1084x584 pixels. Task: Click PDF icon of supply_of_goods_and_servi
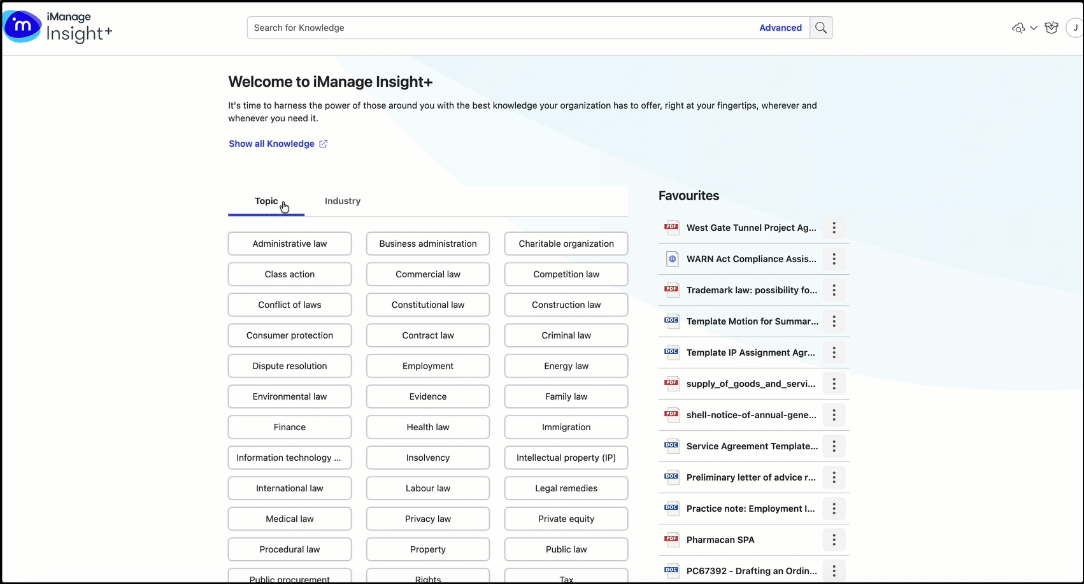[x=671, y=383]
